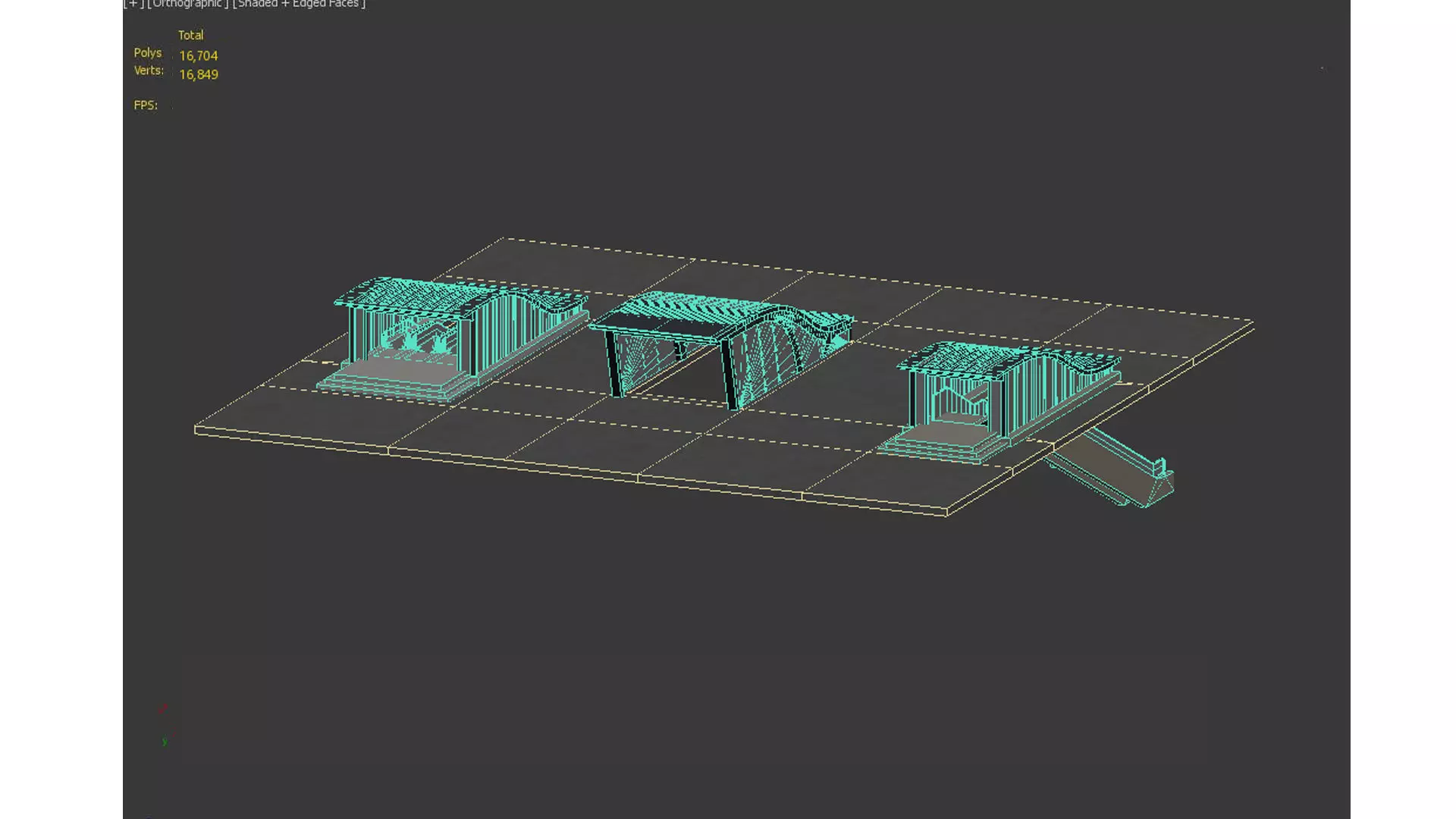1456x819 pixels.
Task: Click the green y axis label
Action: (165, 741)
